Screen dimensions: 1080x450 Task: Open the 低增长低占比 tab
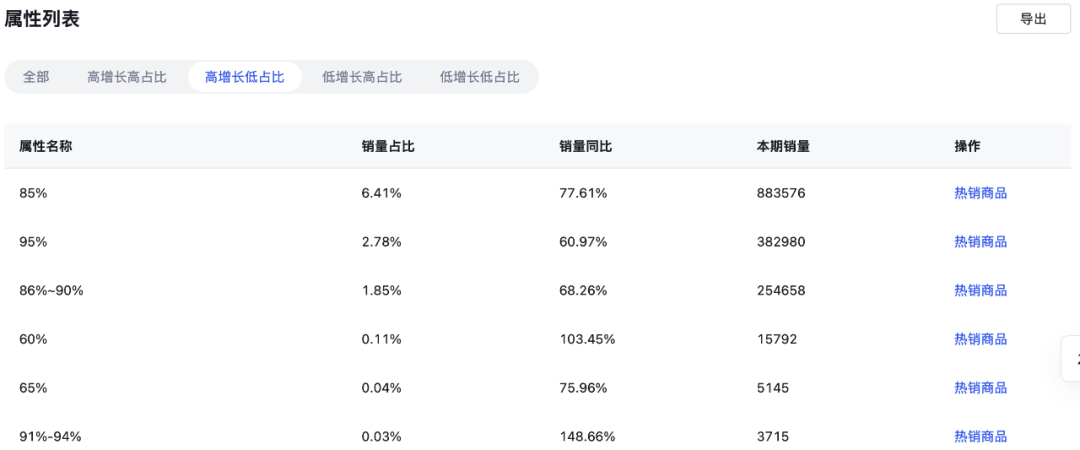click(x=479, y=76)
